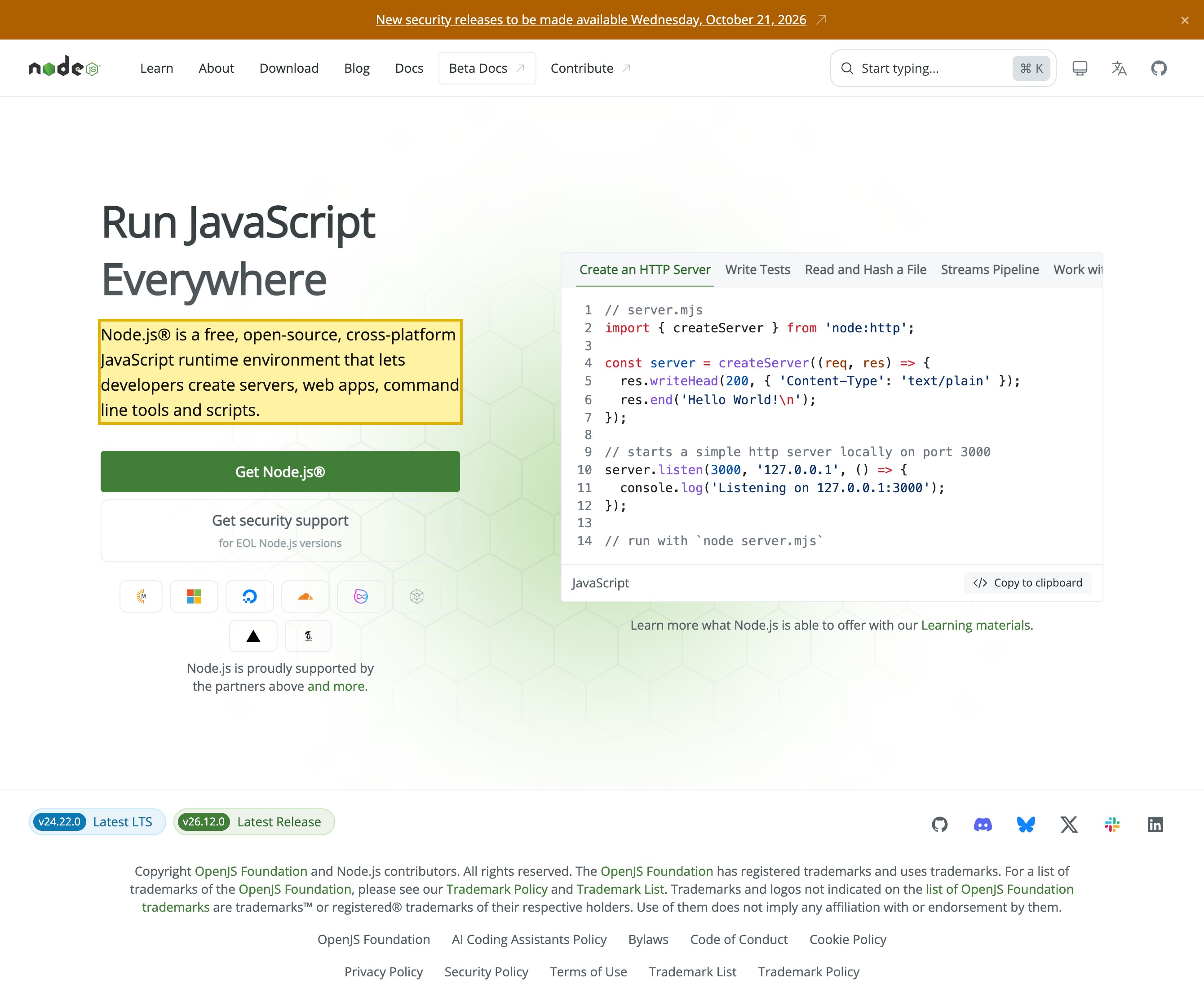Open Beta Docs external link

click(487, 68)
